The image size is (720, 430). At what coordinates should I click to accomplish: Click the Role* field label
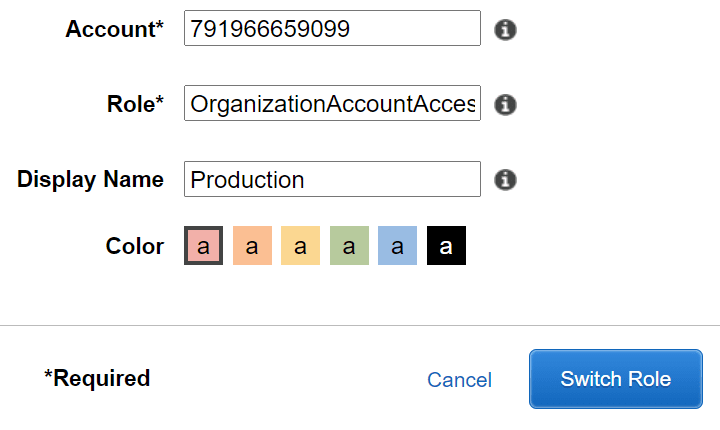[135, 104]
